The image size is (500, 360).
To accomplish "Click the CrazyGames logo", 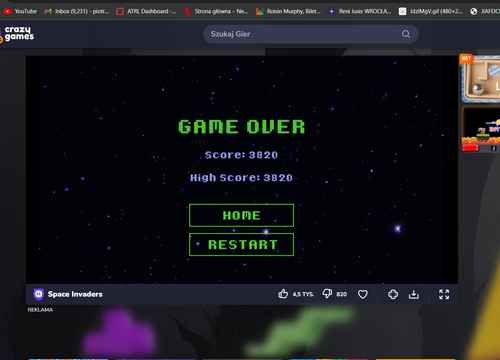I will tap(17, 34).
